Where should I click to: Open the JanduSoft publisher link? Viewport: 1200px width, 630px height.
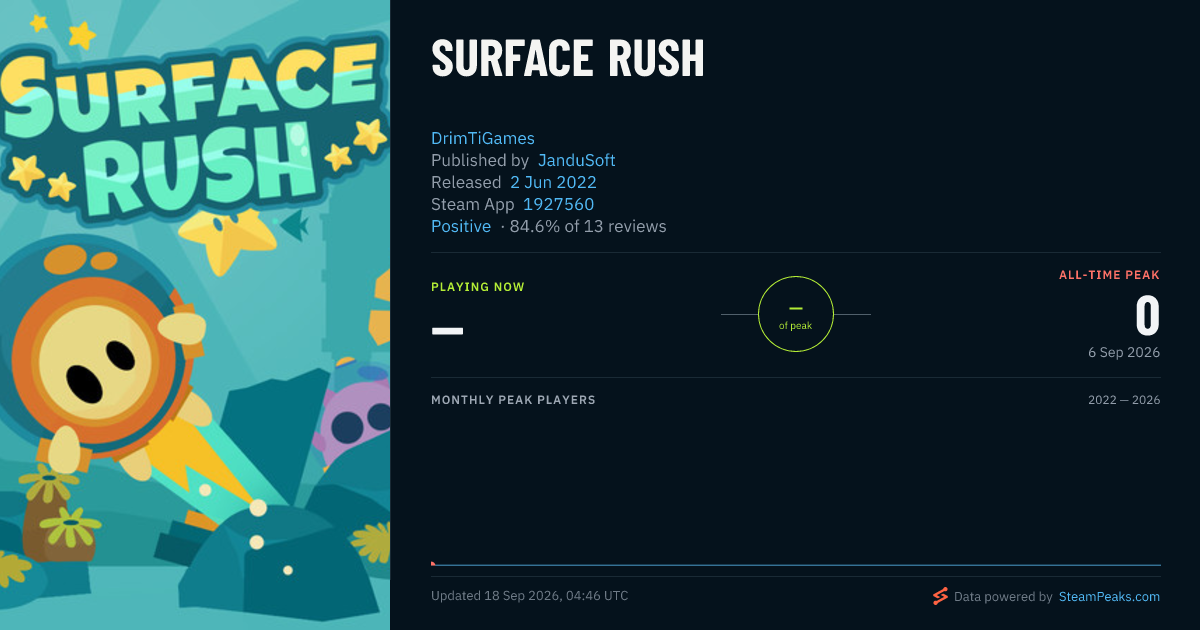577,160
